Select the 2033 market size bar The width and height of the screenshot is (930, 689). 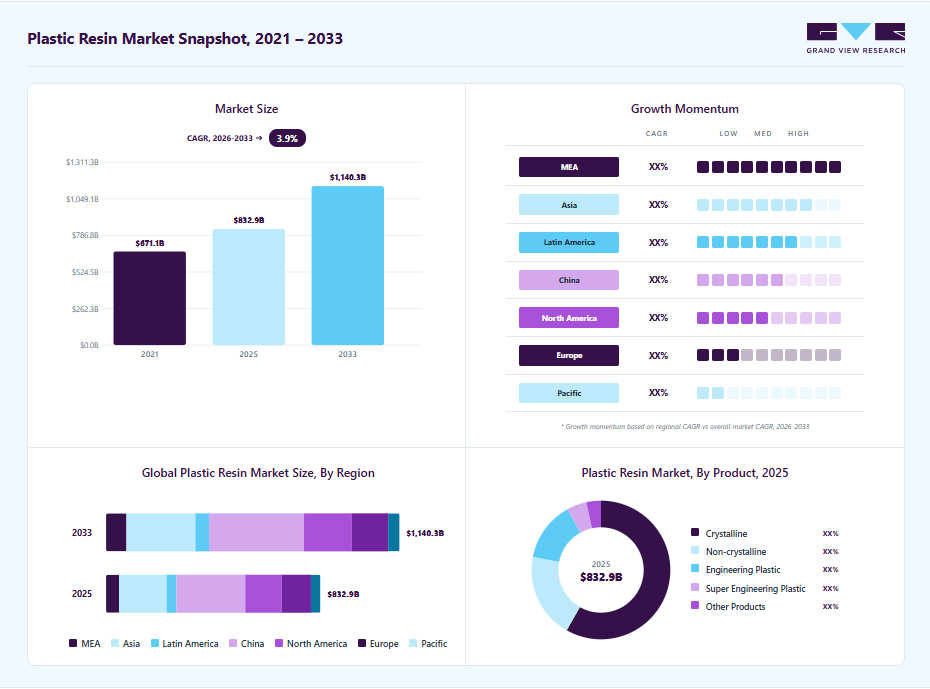pyautogui.click(x=348, y=266)
